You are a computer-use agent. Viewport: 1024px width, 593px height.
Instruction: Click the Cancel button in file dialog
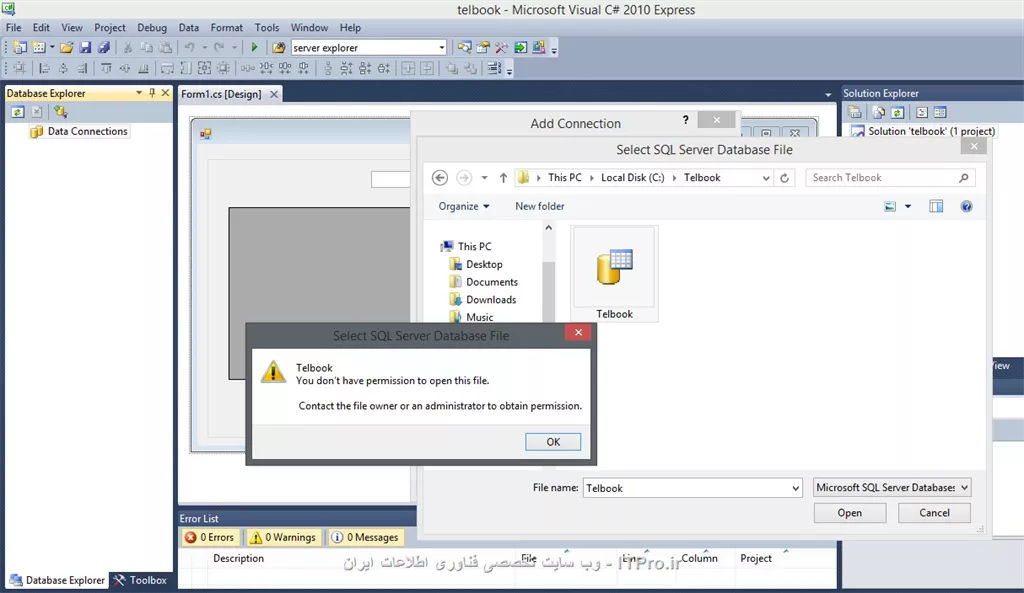(x=935, y=513)
